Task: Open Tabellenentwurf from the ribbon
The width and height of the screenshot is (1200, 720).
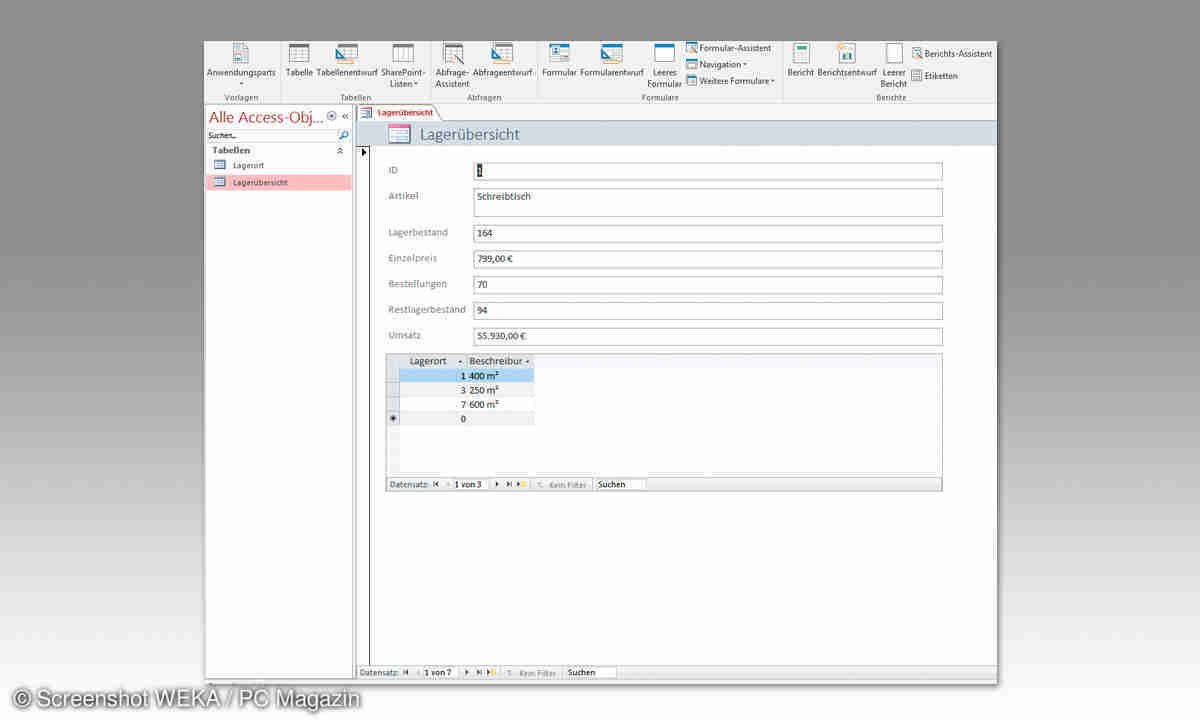Action: [x=347, y=55]
